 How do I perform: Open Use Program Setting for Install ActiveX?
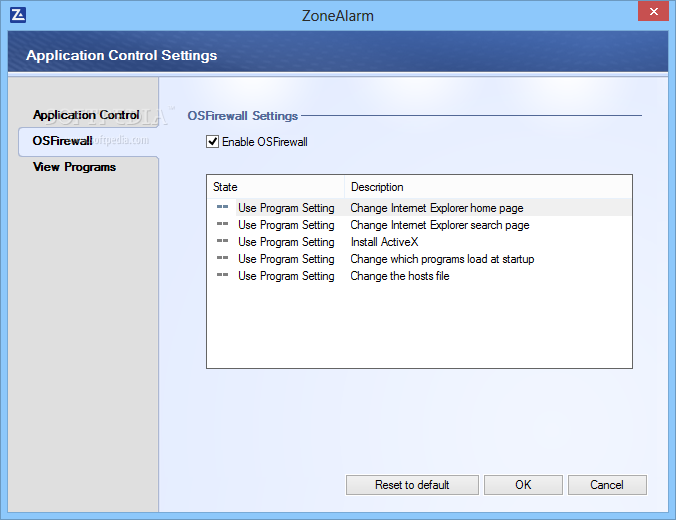coord(286,242)
